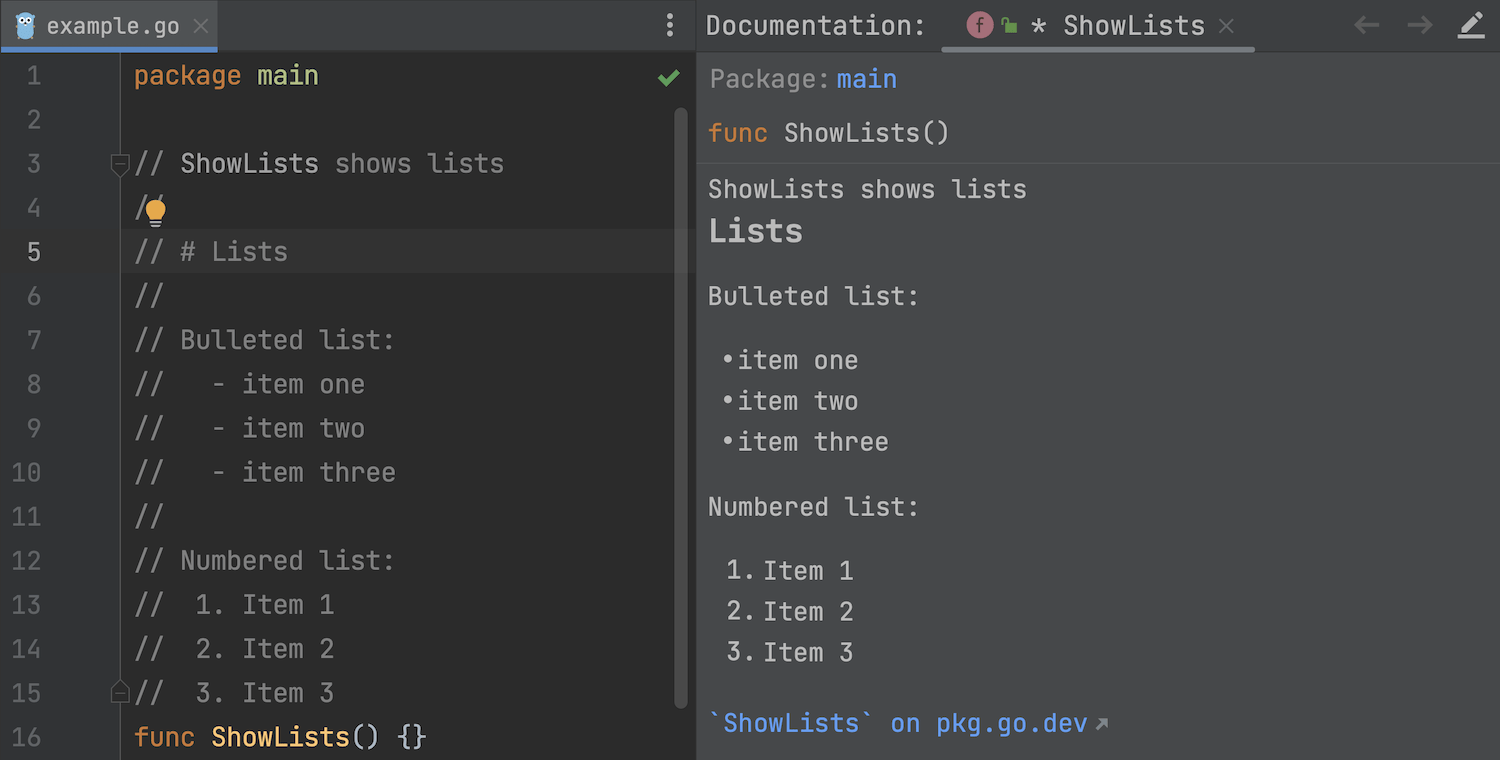Click the yellow lightbulb intention icon
Screen dimensions: 1500x760
point(155,211)
